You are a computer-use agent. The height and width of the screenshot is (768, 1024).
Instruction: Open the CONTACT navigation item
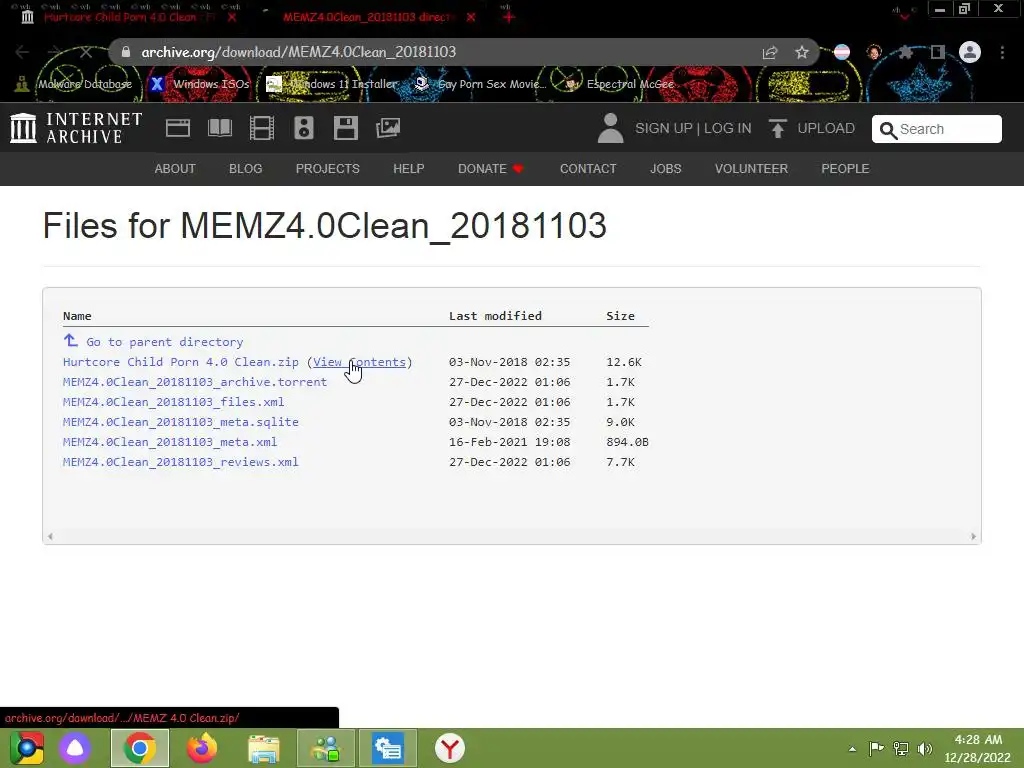click(x=588, y=168)
